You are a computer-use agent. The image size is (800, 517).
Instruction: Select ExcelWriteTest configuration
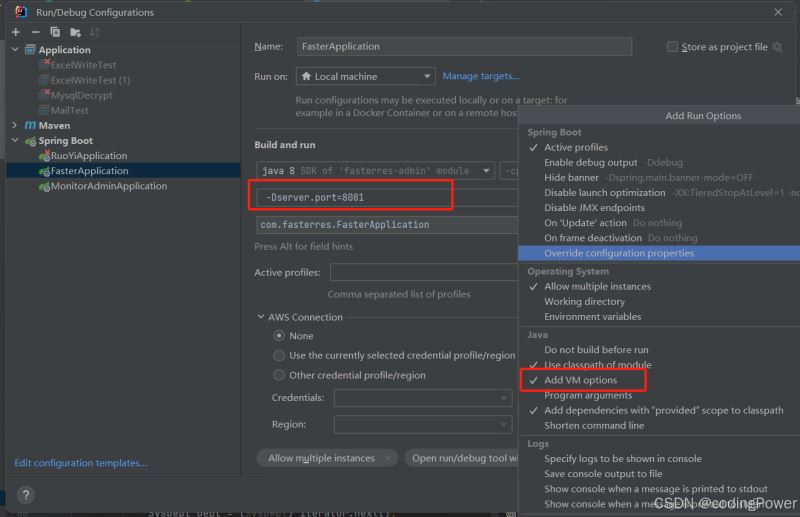coord(83,65)
